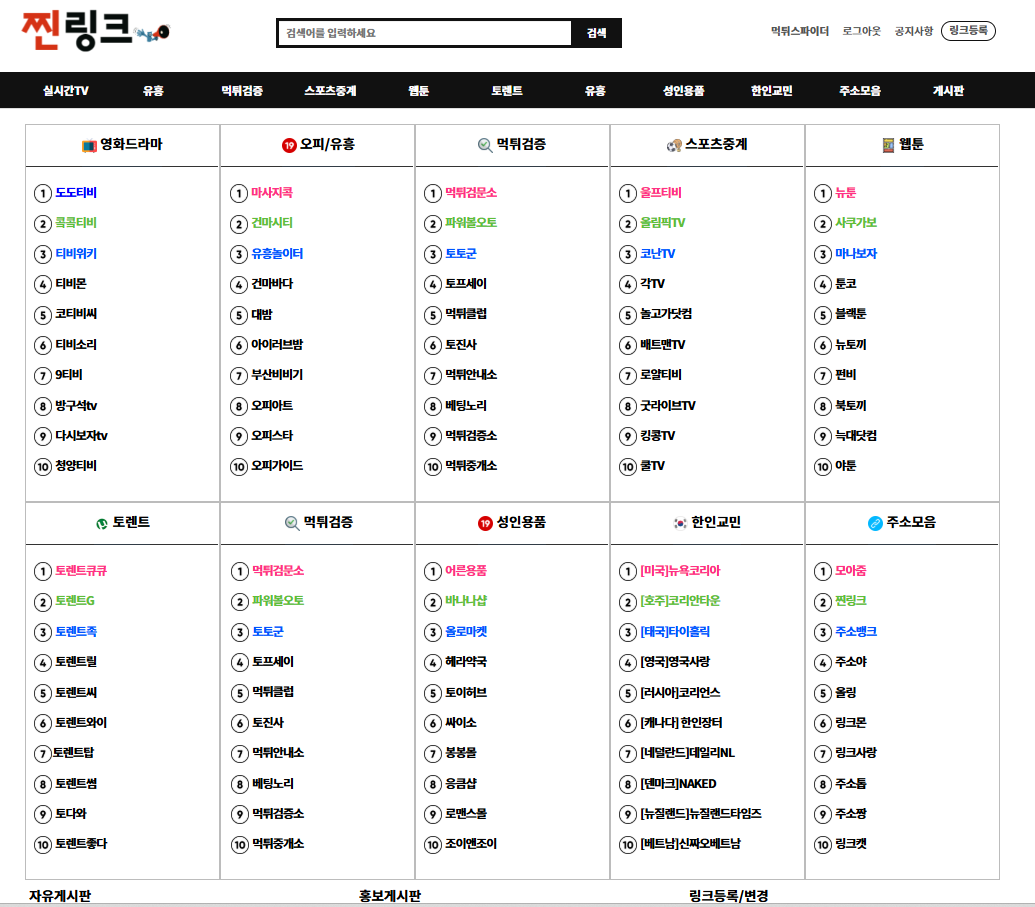The image size is (1035, 907).
Task: Click the TV icon beside 영화드라마 heading
Action: click(x=88, y=146)
